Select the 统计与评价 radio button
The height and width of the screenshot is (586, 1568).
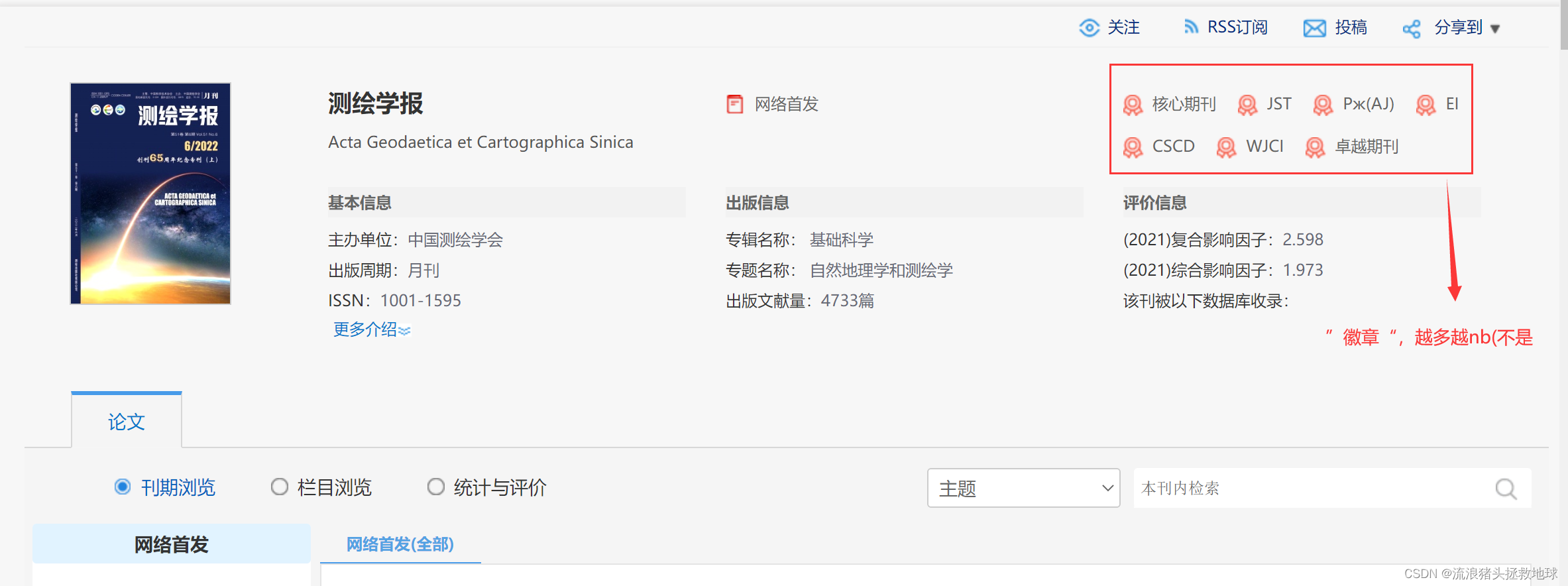point(436,487)
